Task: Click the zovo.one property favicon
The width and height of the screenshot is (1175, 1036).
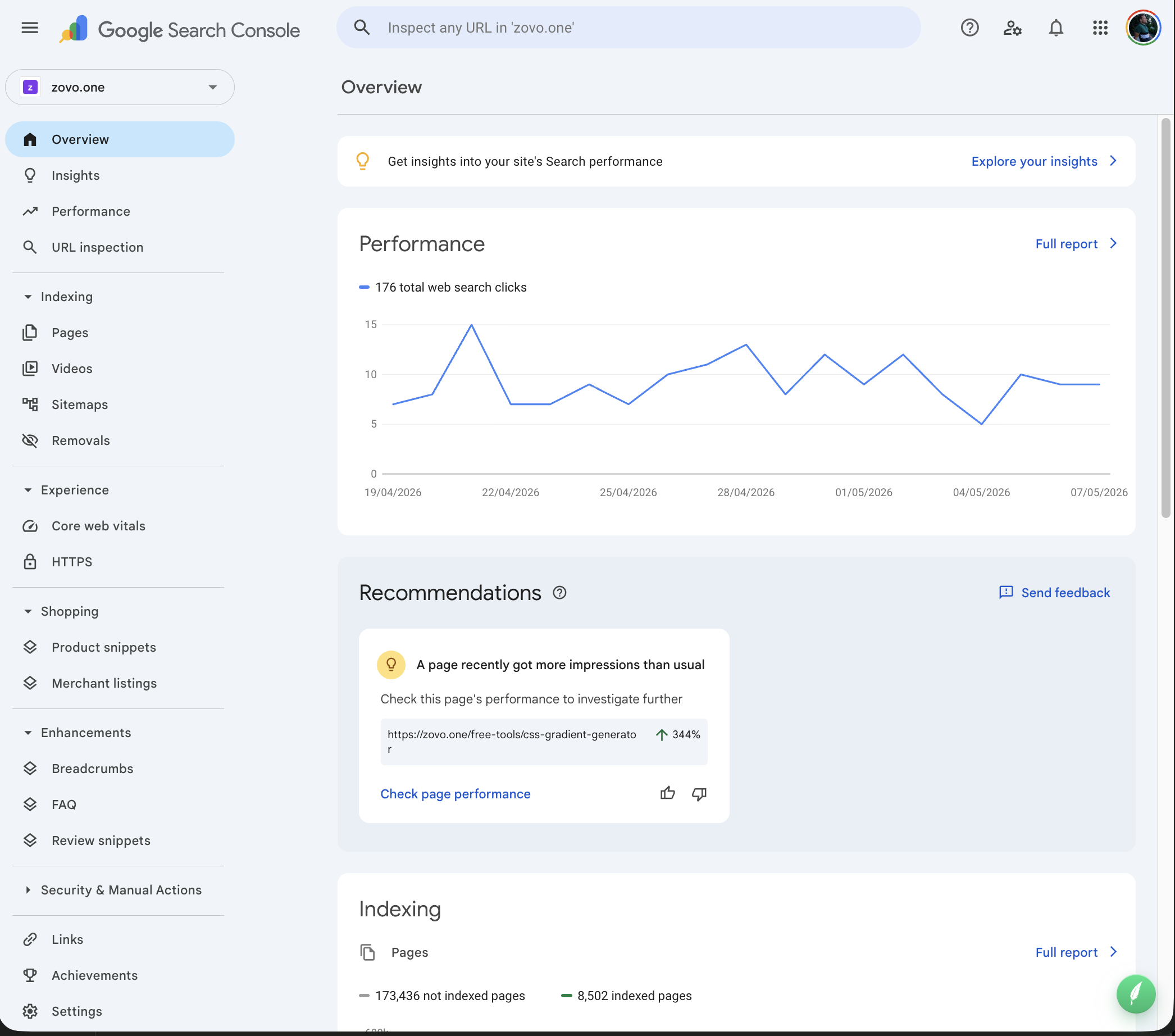Action: pyautogui.click(x=30, y=87)
